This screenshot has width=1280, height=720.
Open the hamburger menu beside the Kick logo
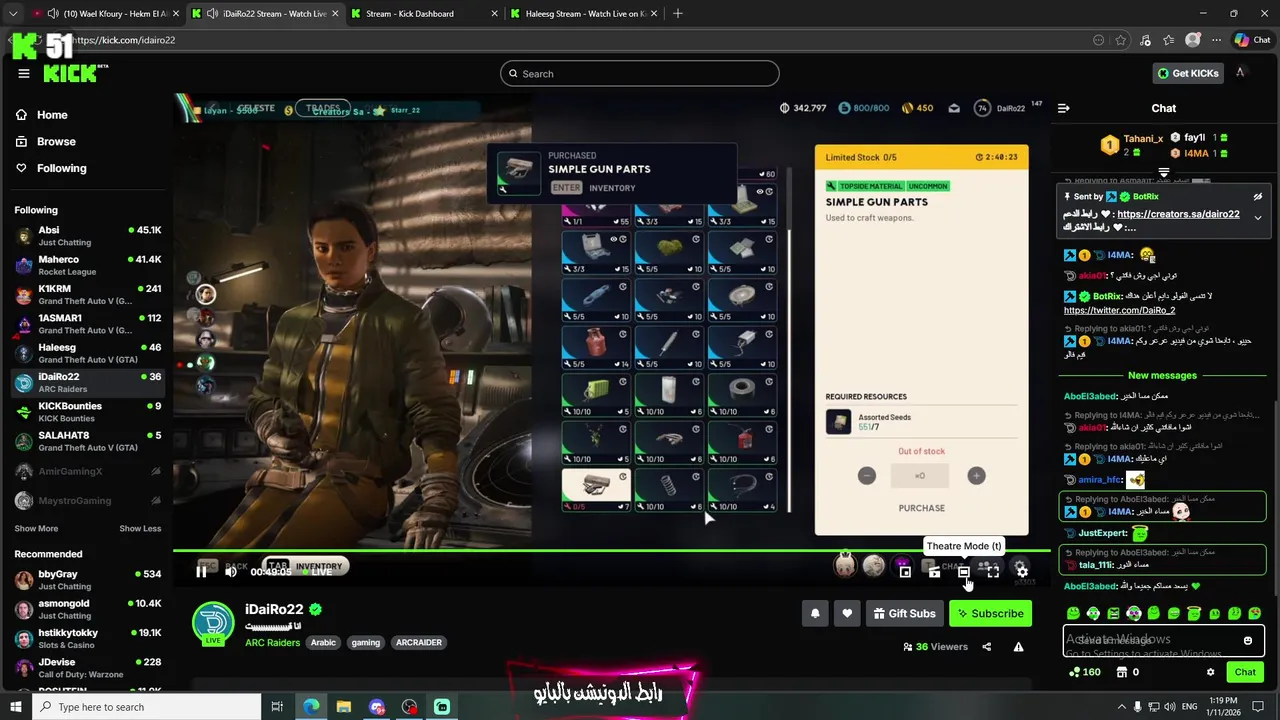coord(24,73)
